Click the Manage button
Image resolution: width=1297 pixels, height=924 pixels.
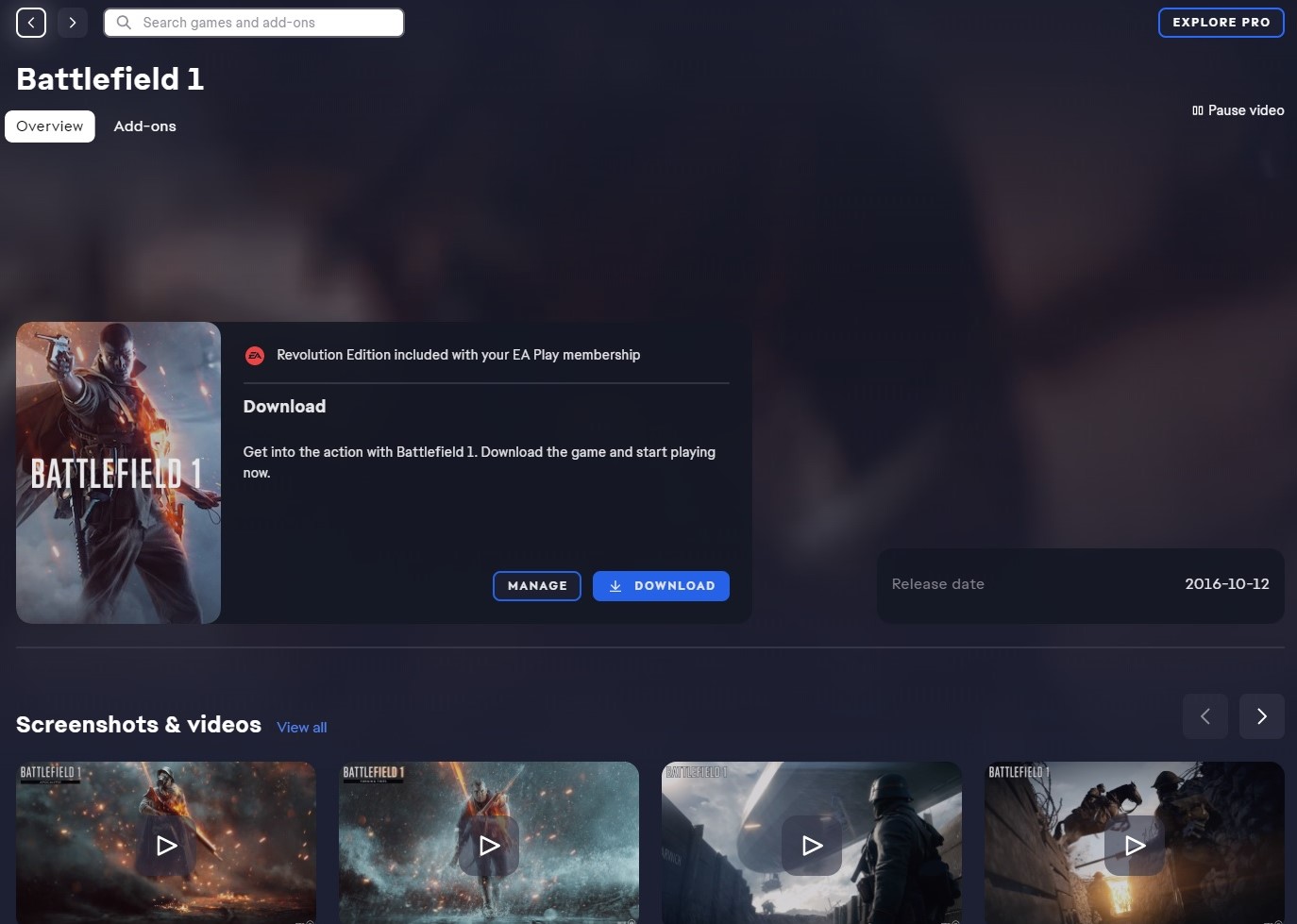tap(537, 586)
